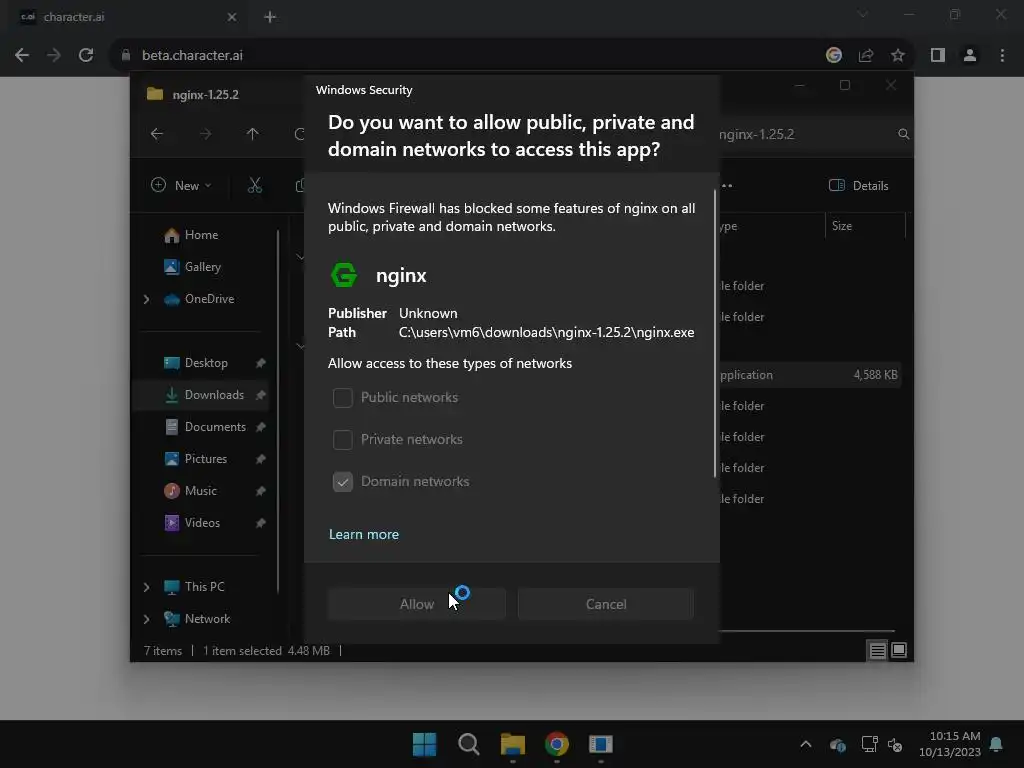Click the pin icon beside Downloads
Image resolution: width=1024 pixels, height=768 pixels.
click(261, 395)
